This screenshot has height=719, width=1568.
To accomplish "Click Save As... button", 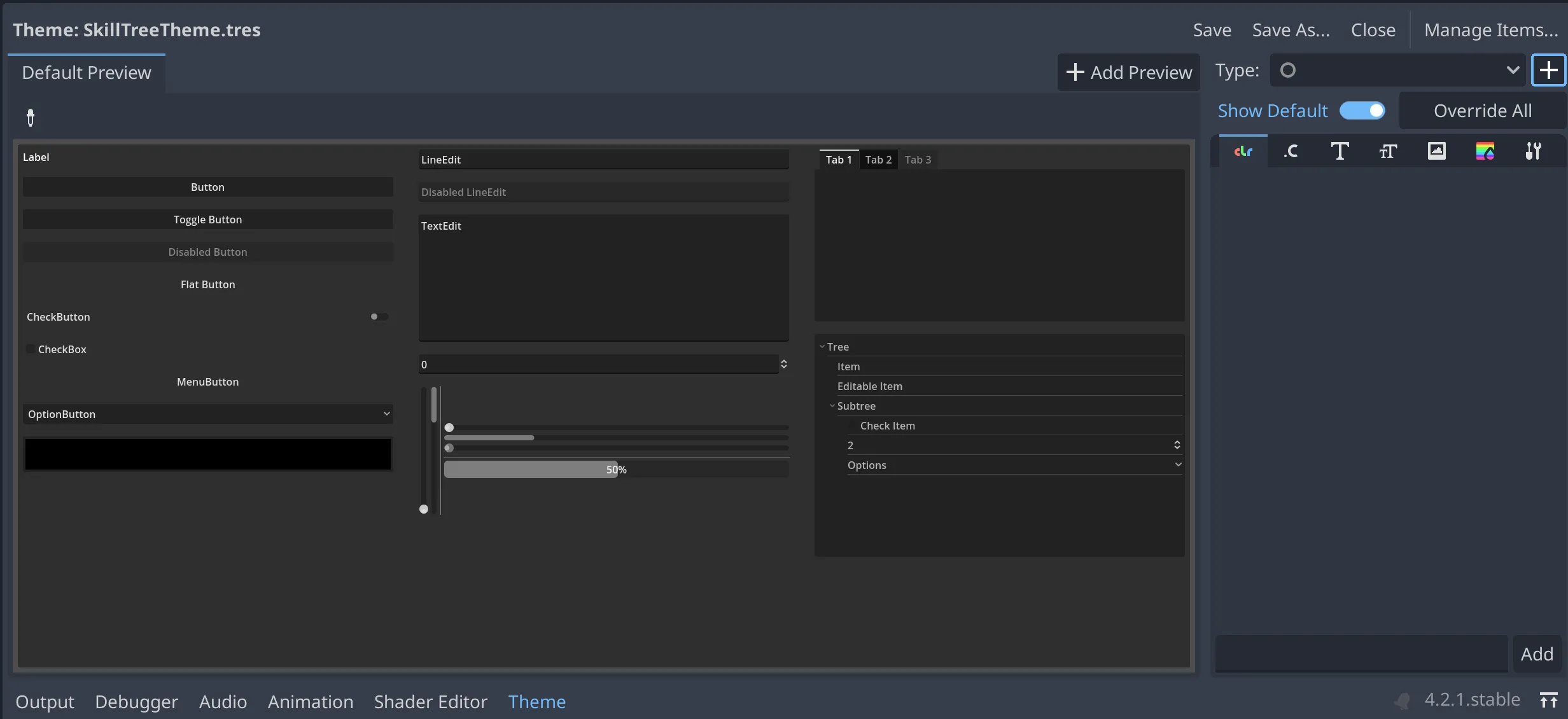I will tap(1291, 30).
